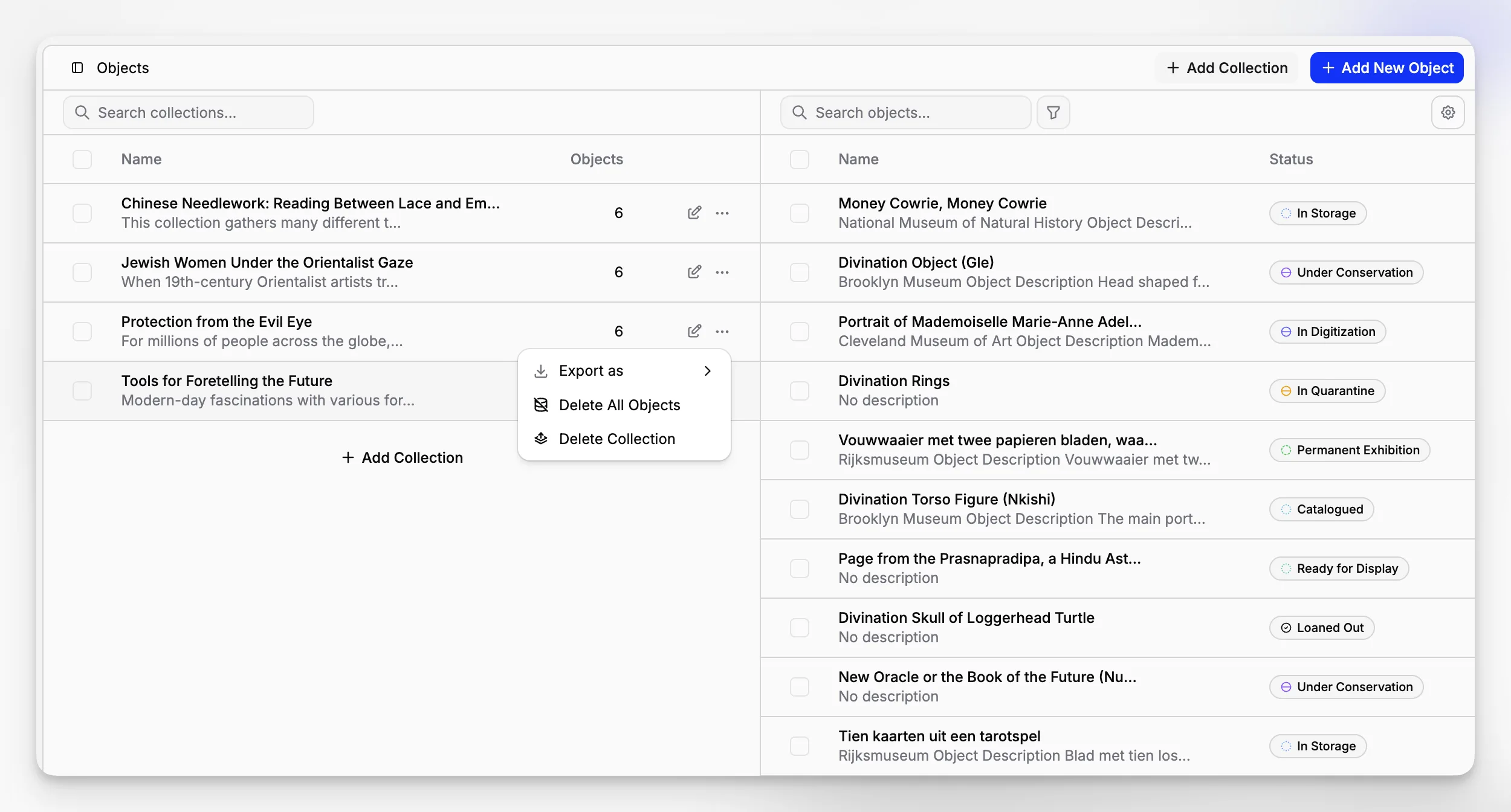Screen dimensions: 1511x812
Task: Open the Permanent Exhibition status badge
Action: click(x=1349, y=450)
